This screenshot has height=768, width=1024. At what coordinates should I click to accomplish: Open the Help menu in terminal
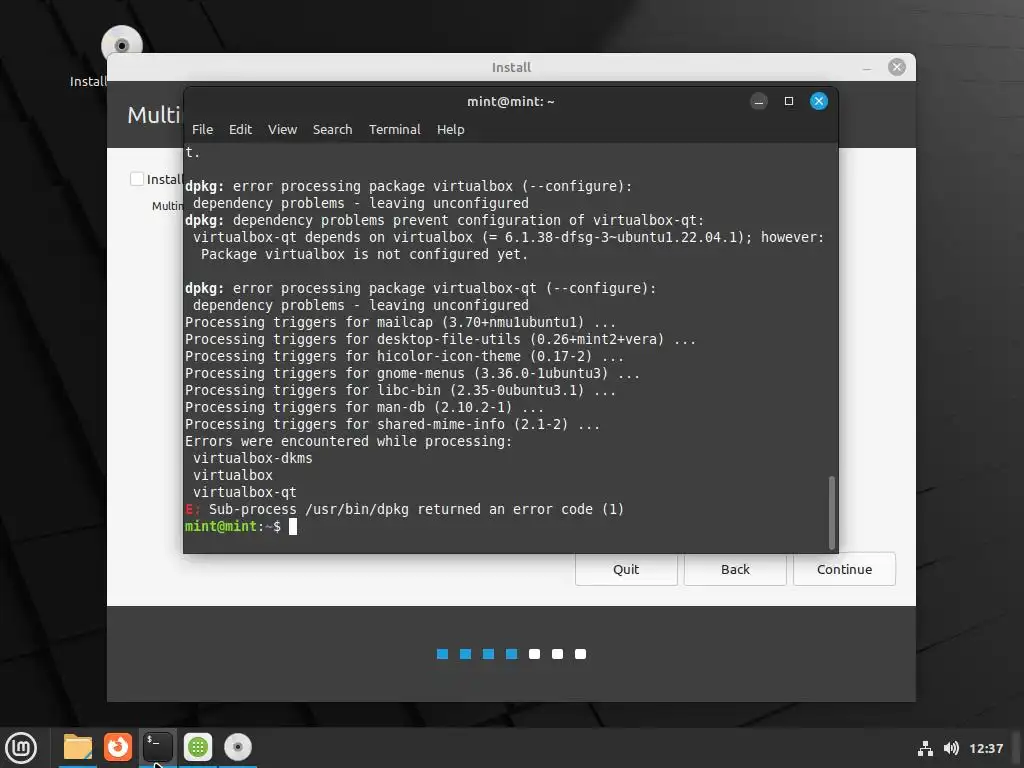(451, 129)
